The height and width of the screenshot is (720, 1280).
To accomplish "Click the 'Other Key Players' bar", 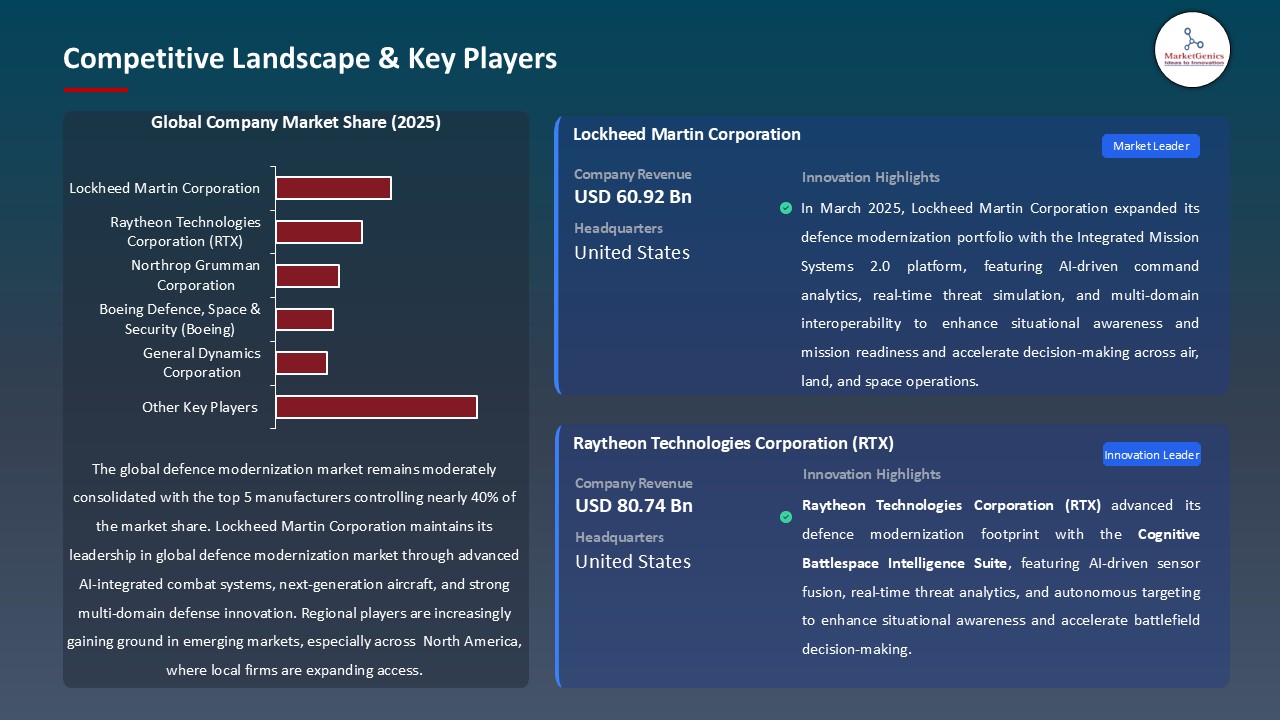I will click(x=376, y=407).
